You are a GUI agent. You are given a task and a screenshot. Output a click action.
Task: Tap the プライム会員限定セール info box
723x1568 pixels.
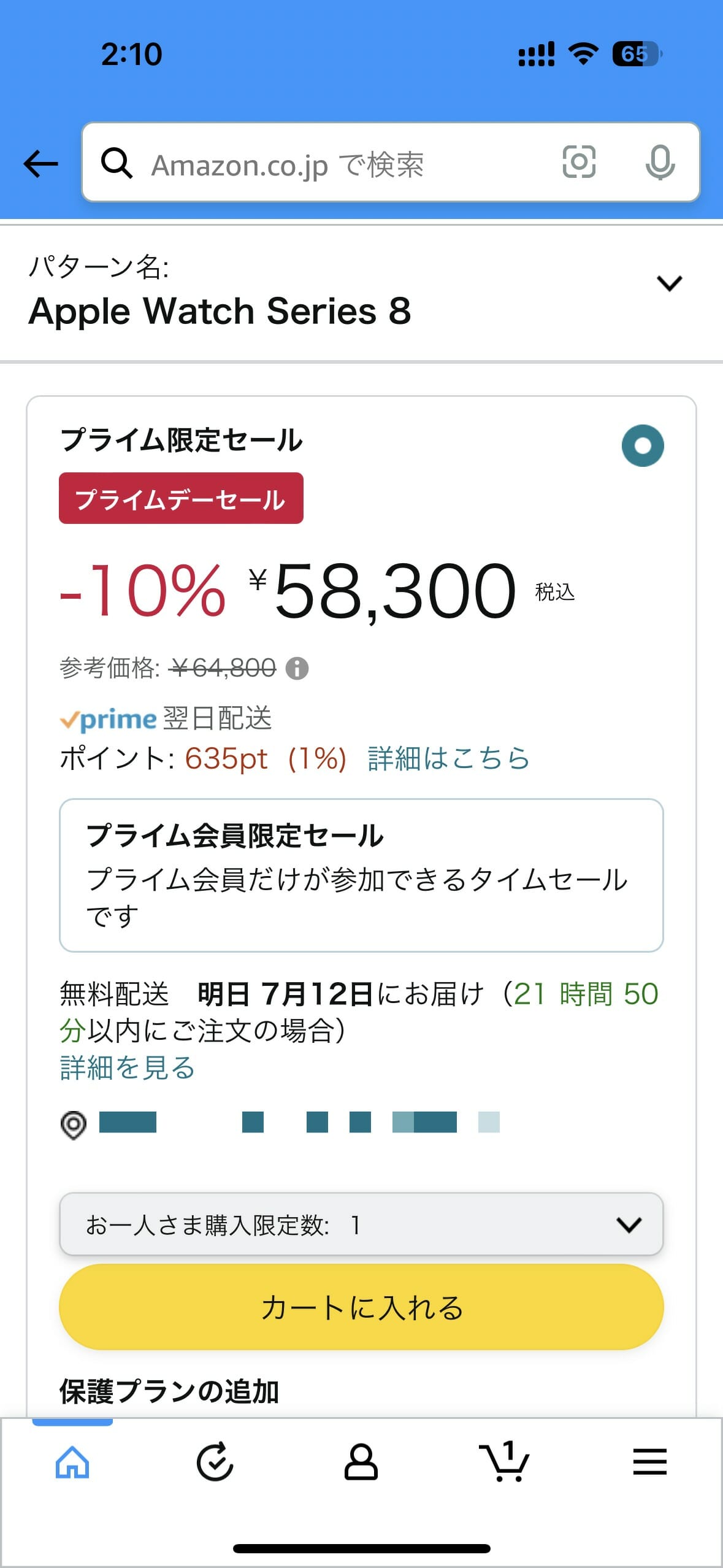(361, 875)
